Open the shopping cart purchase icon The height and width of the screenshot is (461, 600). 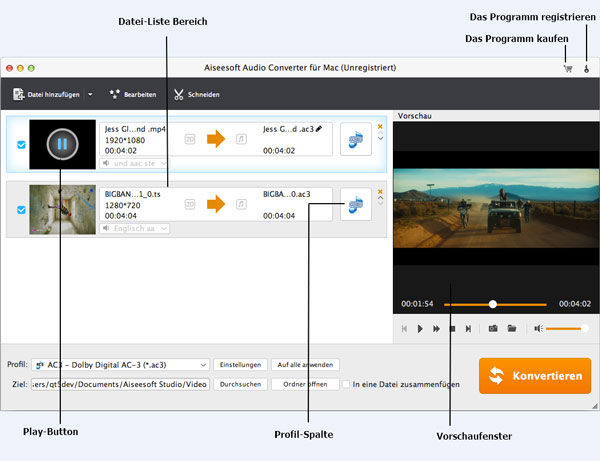[x=568, y=69]
